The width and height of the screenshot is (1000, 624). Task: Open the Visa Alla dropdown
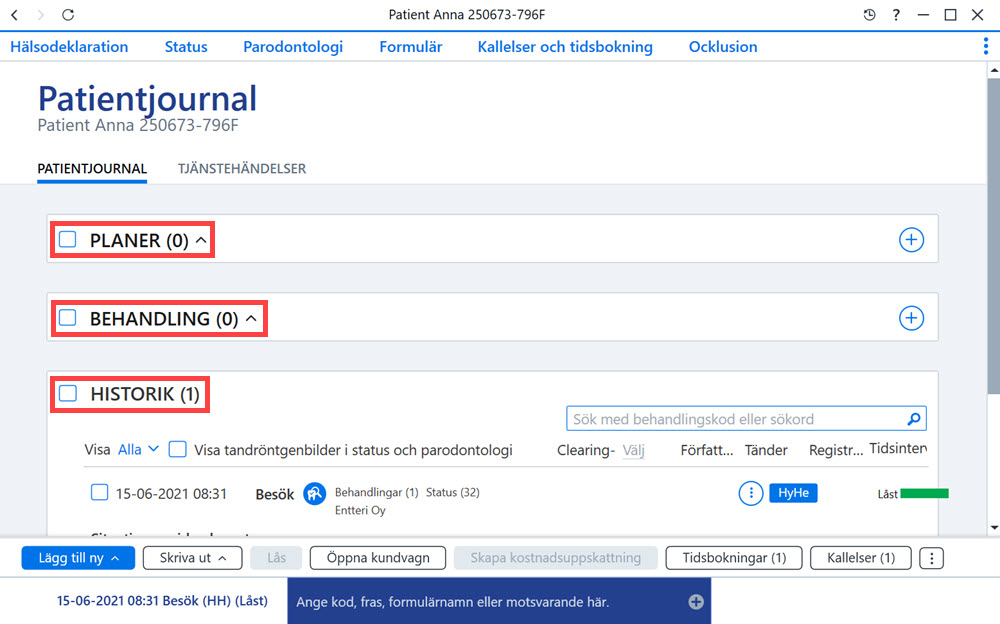pyautogui.click(x=138, y=449)
